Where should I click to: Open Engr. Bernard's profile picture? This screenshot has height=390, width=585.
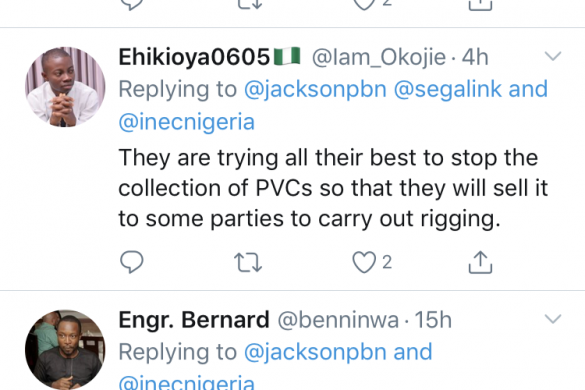65,350
